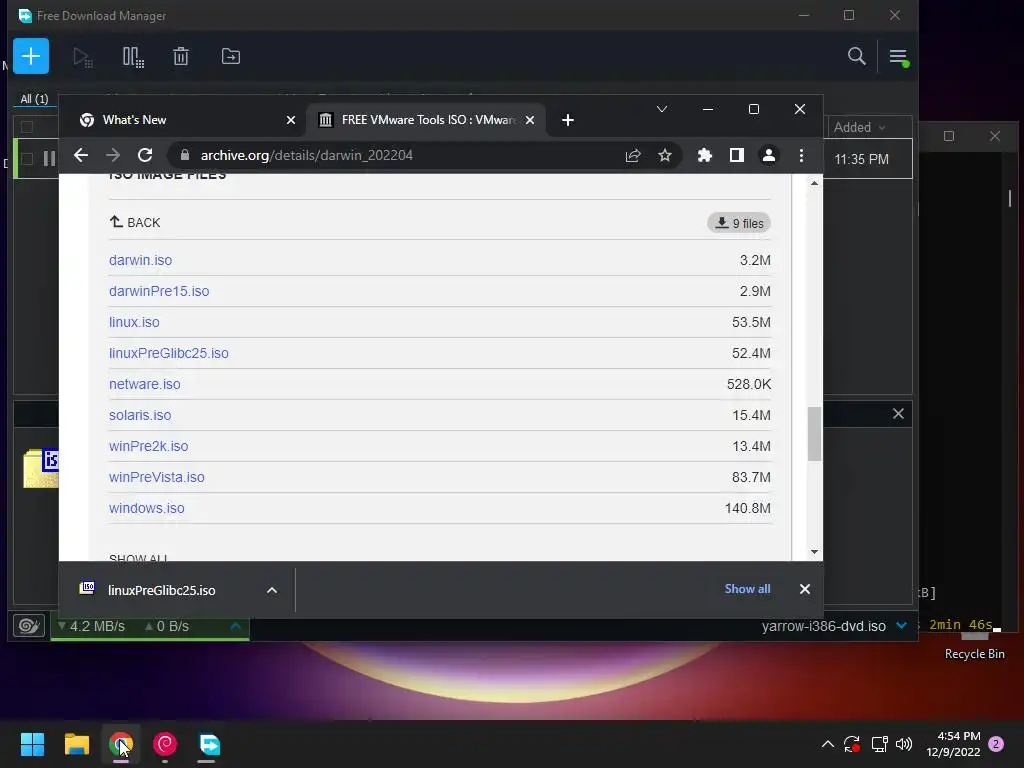Open solaris.iso link
The image size is (1024, 768).
click(140, 415)
